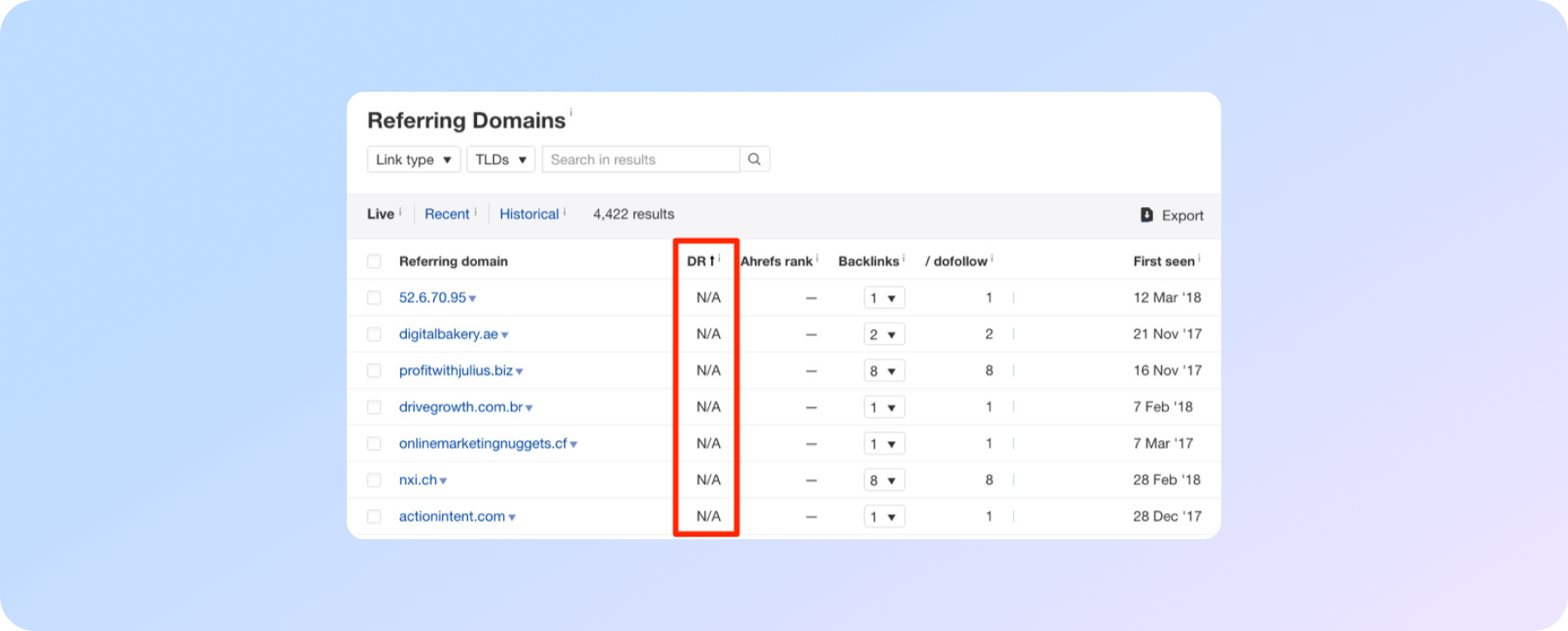Open the Link type dropdown
This screenshot has height=631, width=1568.
pyautogui.click(x=414, y=159)
